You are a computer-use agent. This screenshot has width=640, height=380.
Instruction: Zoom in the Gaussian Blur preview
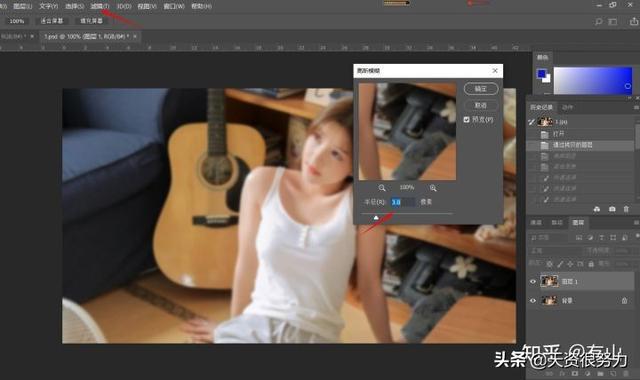click(x=433, y=188)
